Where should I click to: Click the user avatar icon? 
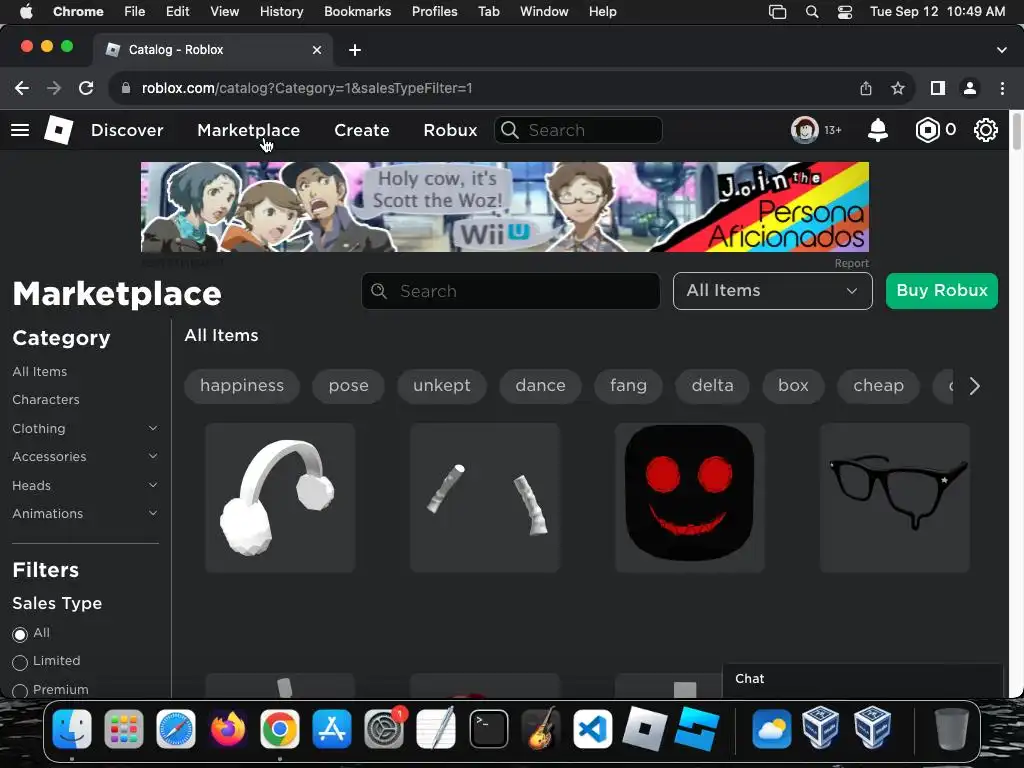(x=805, y=130)
